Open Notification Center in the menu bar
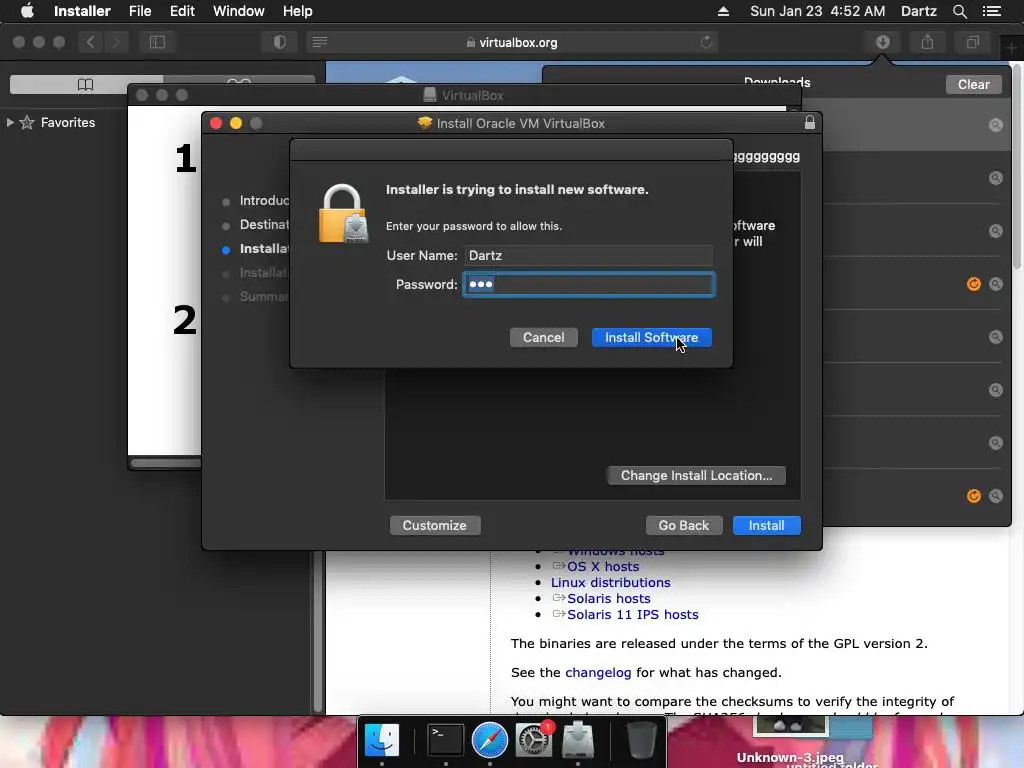 point(991,11)
